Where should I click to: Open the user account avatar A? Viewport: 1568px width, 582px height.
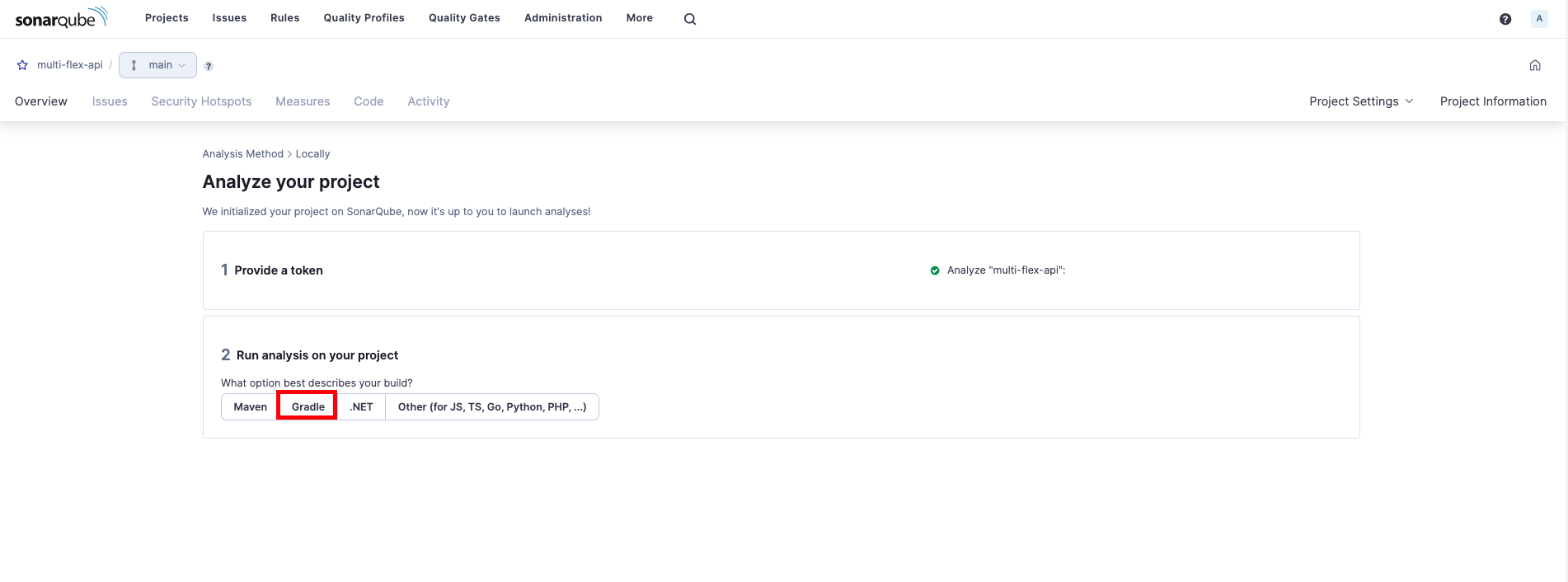coord(1539,19)
